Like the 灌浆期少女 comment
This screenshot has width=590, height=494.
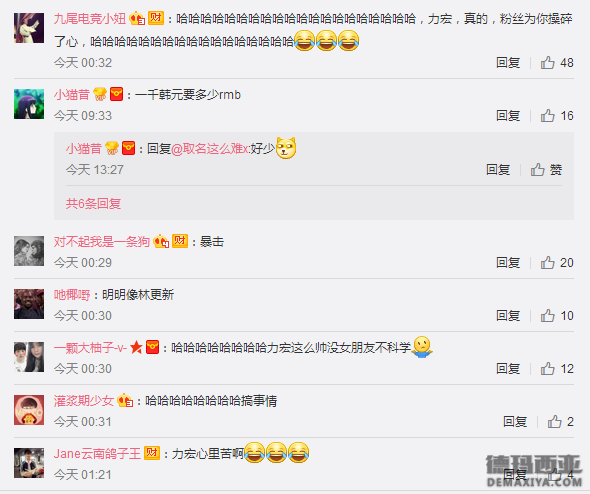pyautogui.click(x=560, y=422)
